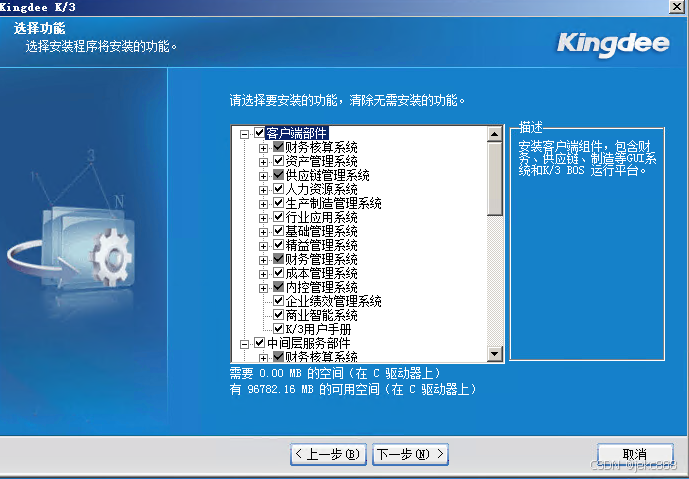Image resolution: width=689 pixels, height=479 pixels.
Task: Select the 资产管理系统 tree label
Action: tap(321, 161)
